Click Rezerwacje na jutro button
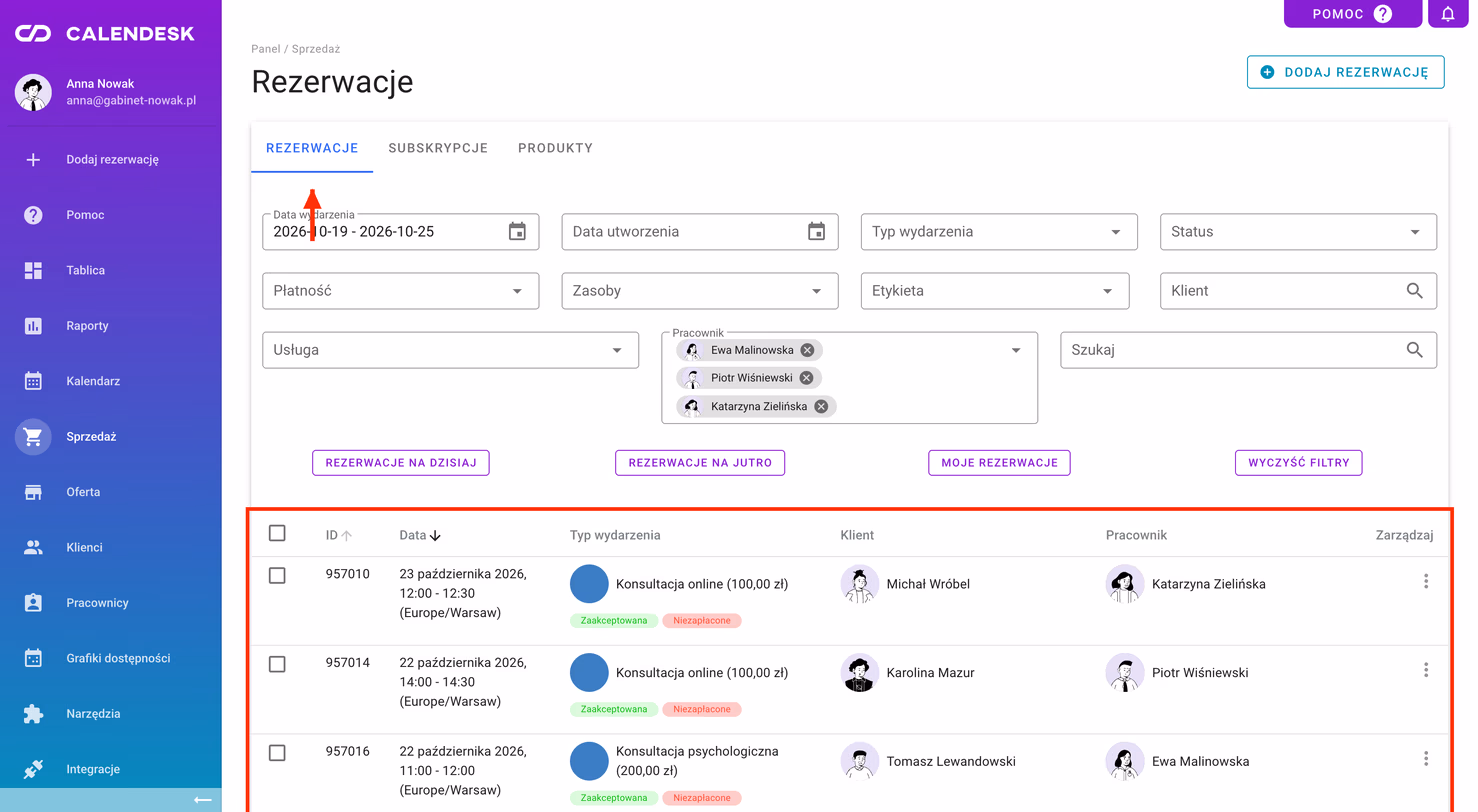The height and width of the screenshot is (812, 1478). (700, 462)
